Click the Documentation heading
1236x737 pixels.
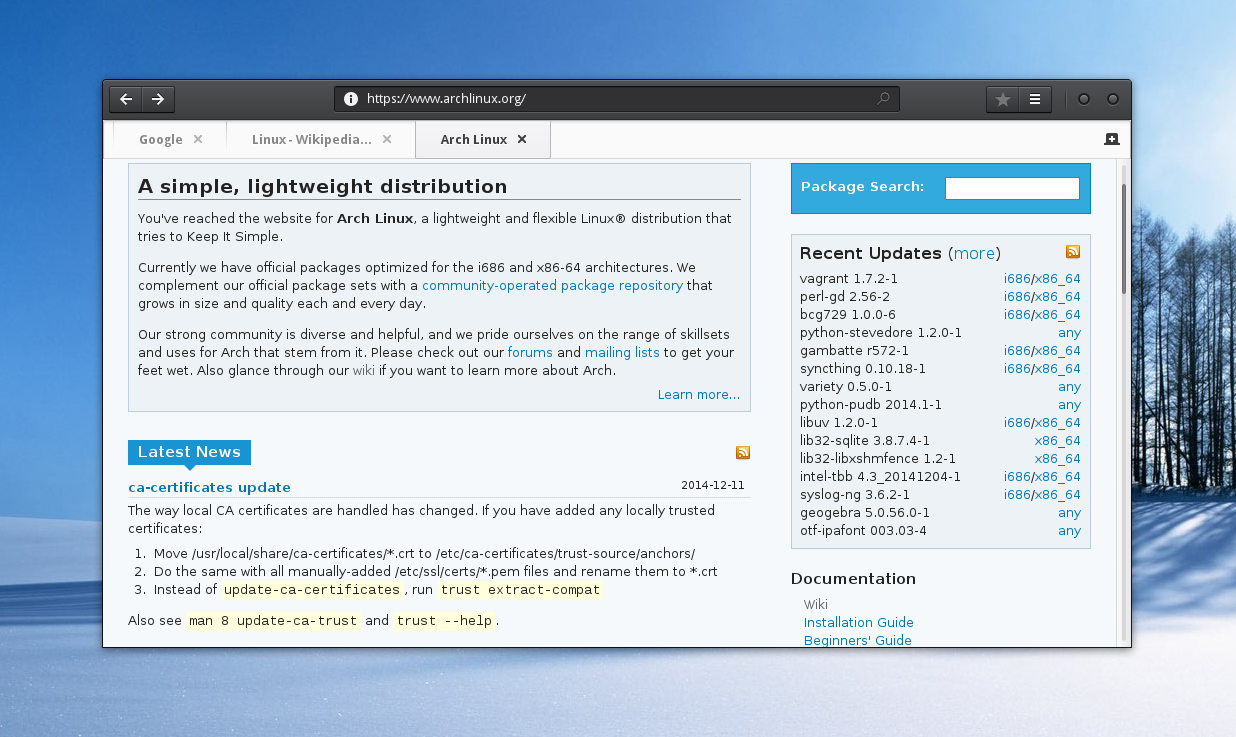(x=853, y=579)
